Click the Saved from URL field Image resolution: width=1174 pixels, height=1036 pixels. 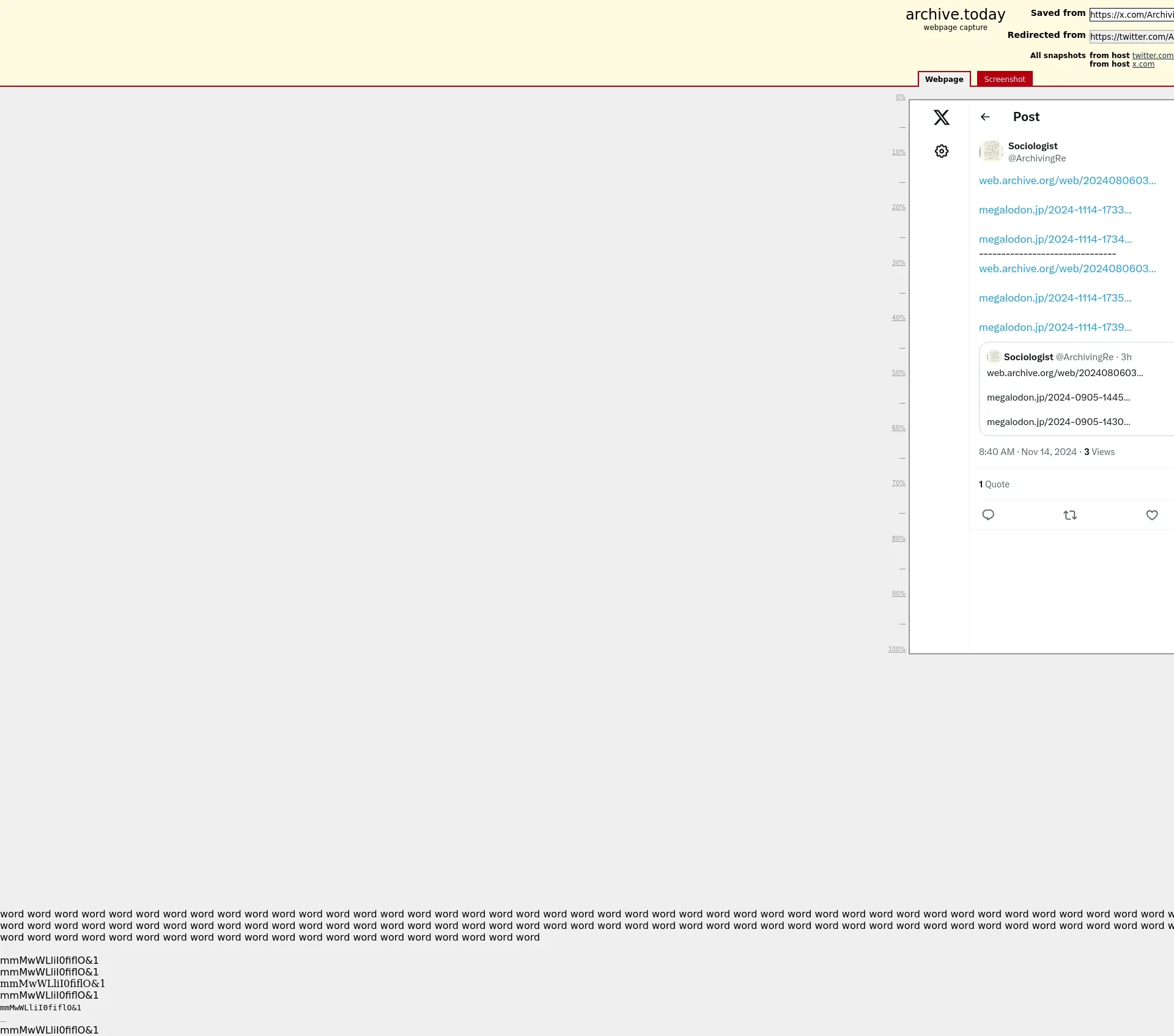(1131, 15)
